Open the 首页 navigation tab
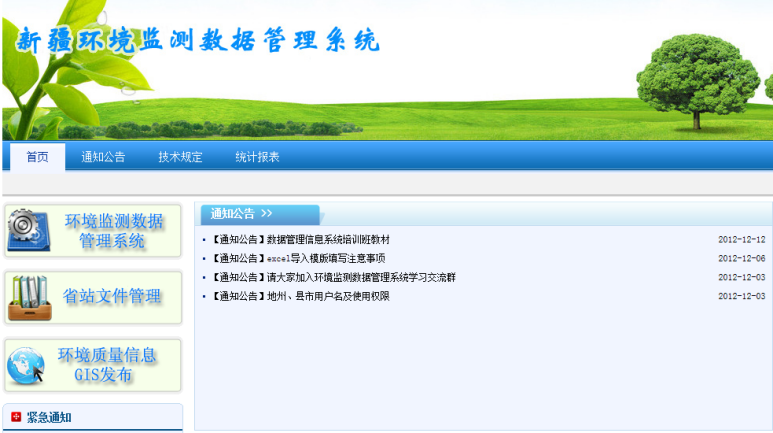 pos(37,157)
